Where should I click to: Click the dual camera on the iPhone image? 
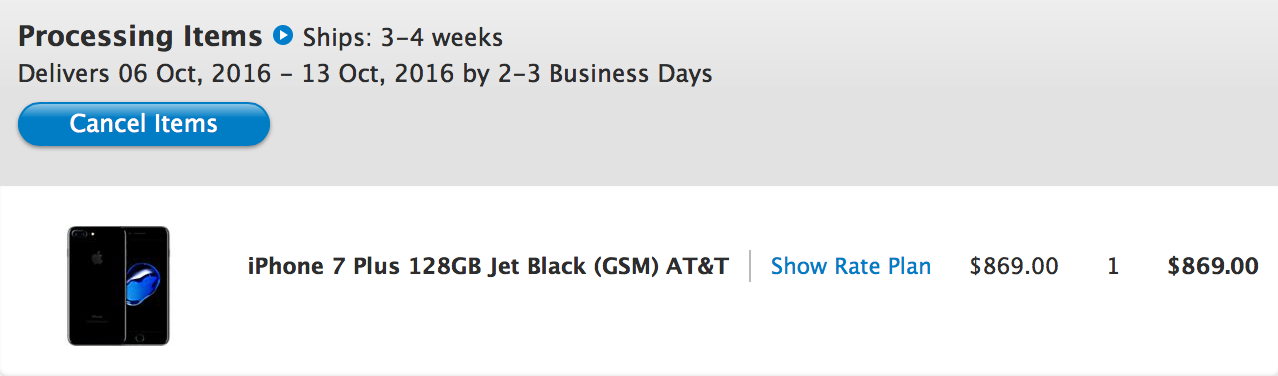point(80,235)
